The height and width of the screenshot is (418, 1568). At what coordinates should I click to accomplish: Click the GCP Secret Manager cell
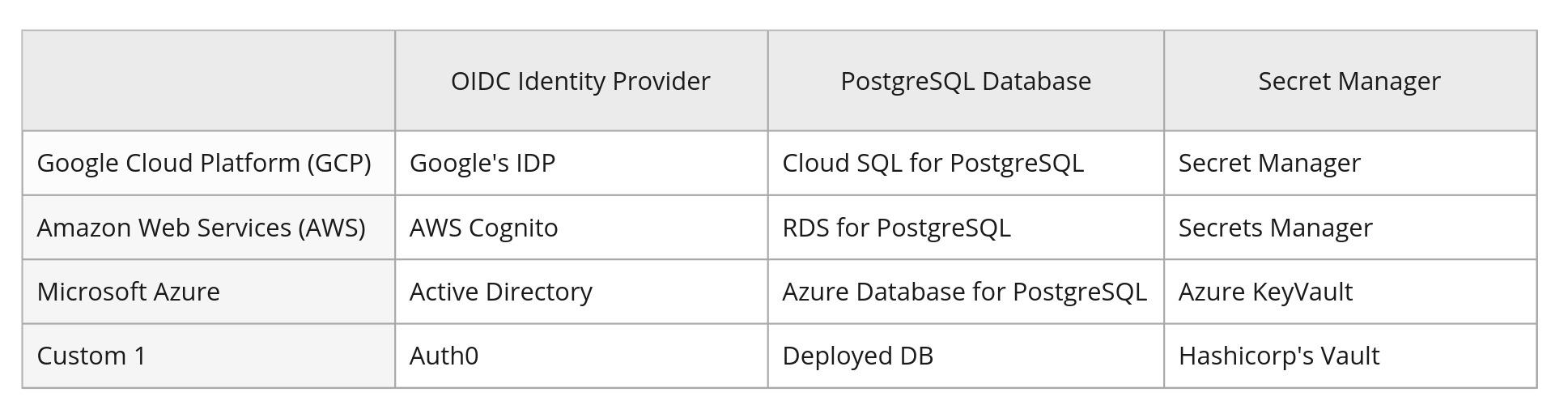click(1268, 163)
